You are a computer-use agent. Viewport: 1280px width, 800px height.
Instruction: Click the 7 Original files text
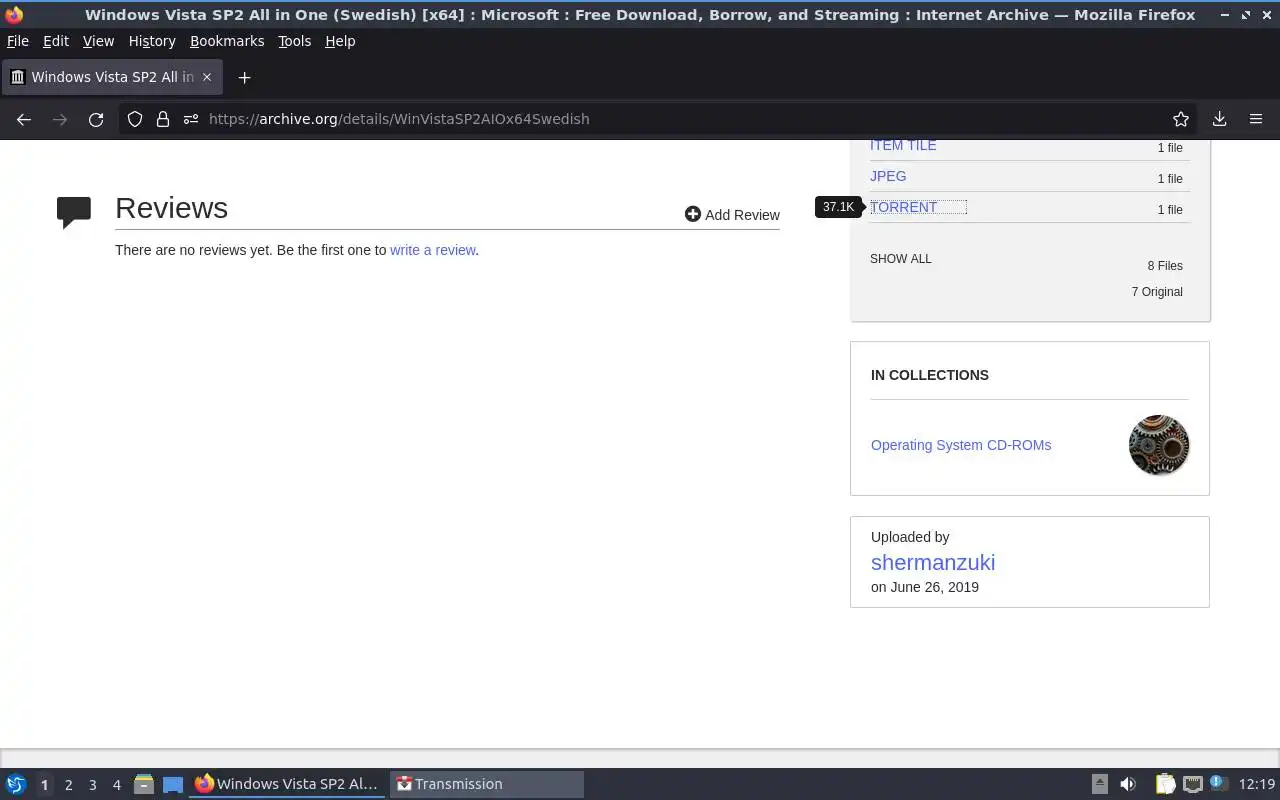(1157, 292)
